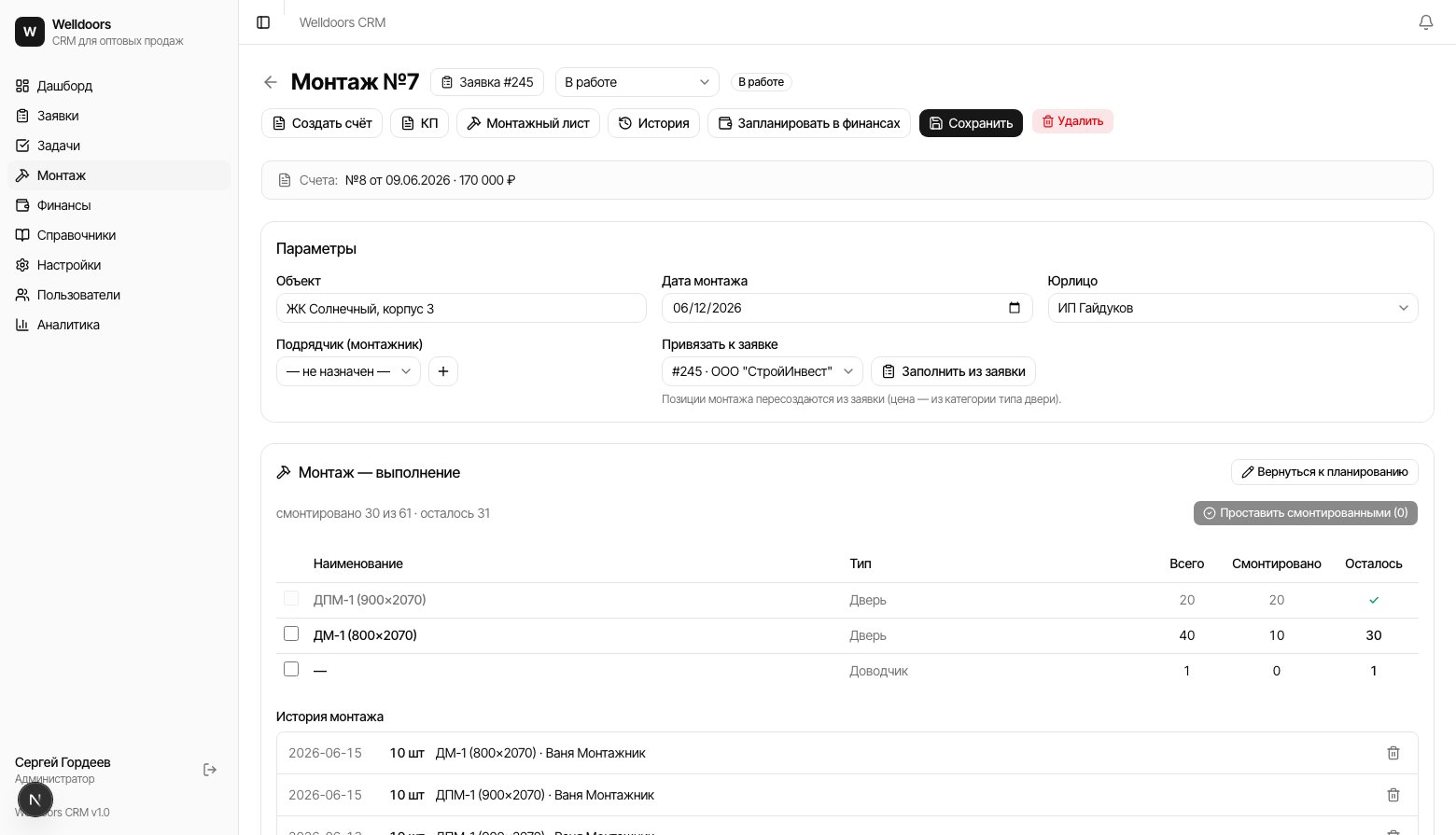Click the Объект field ЖК Солнечный, корпус 3

coord(461,308)
